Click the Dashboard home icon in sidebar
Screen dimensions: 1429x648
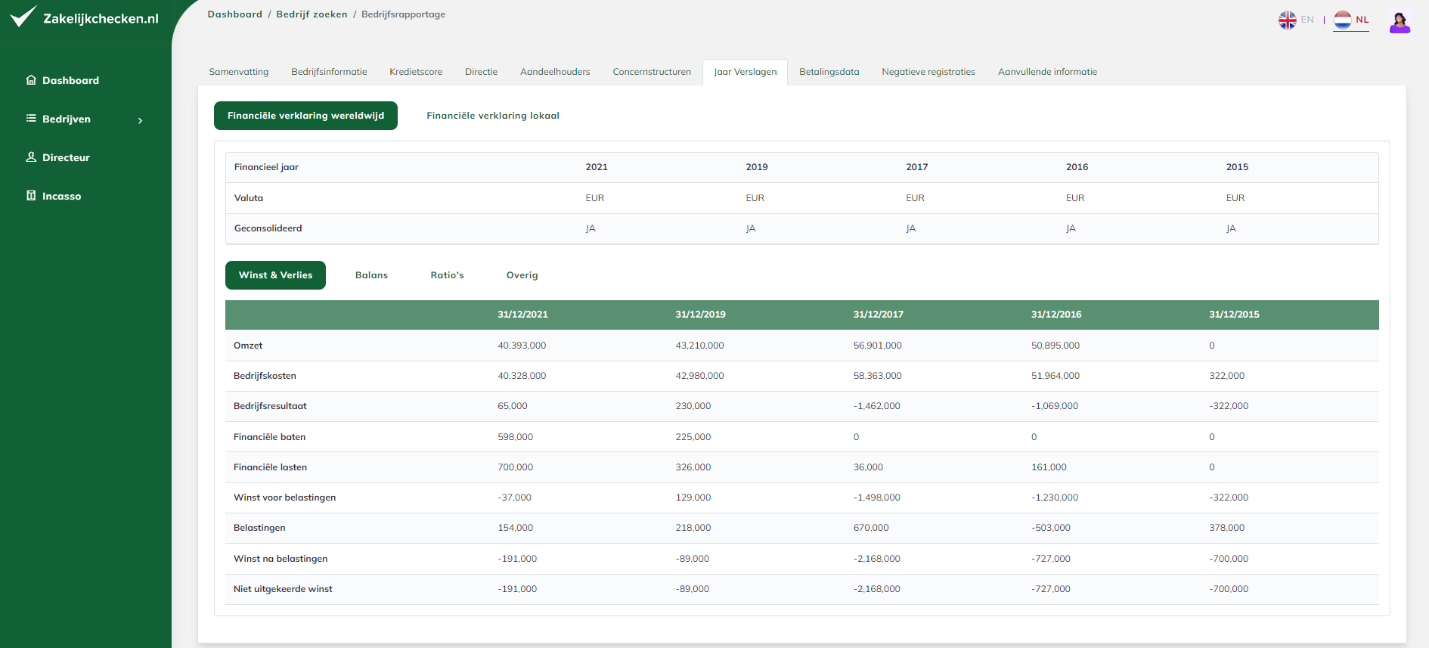click(31, 80)
